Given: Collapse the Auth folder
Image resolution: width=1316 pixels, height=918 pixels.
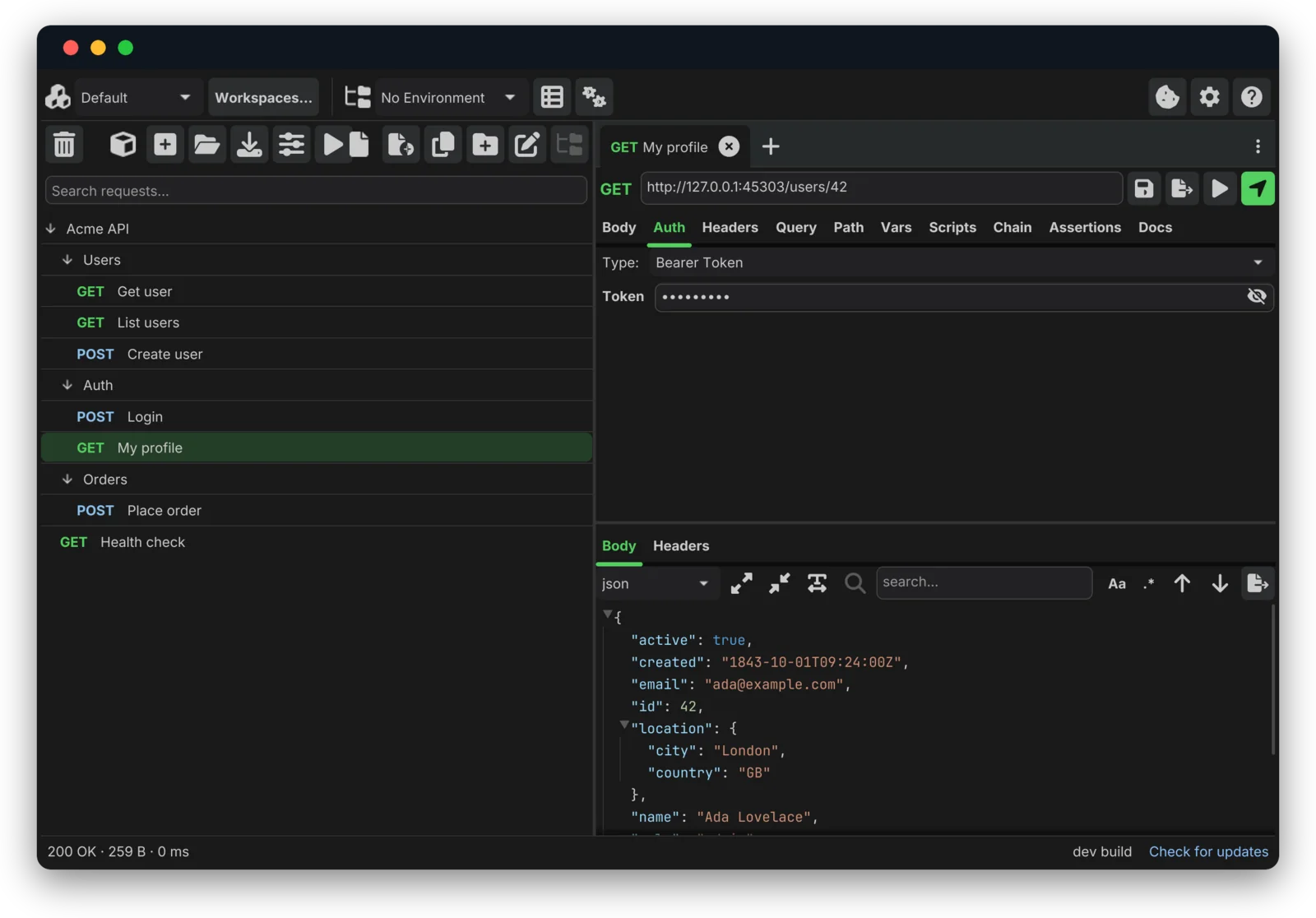Looking at the screenshot, I should point(67,385).
